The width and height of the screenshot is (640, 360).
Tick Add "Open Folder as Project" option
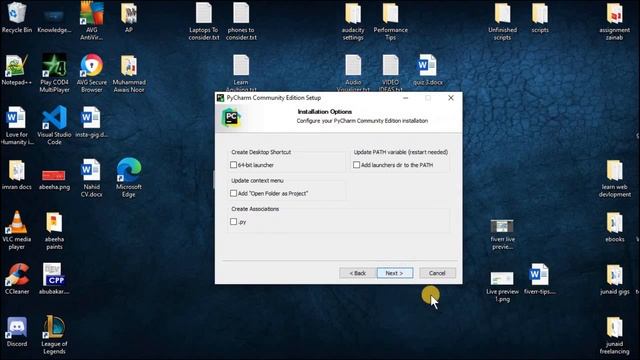[233, 193]
